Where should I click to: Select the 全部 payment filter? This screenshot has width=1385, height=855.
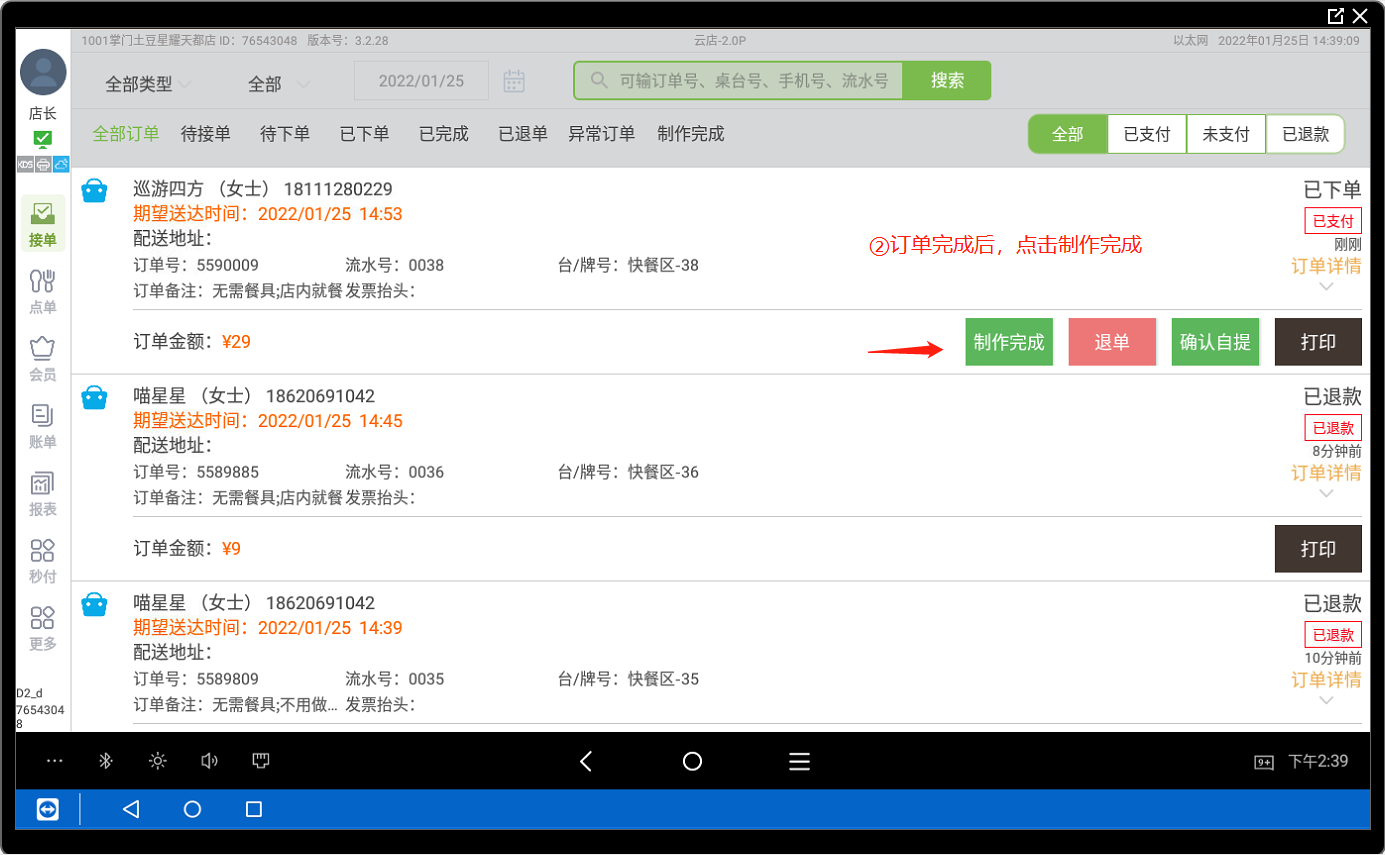click(1068, 134)
